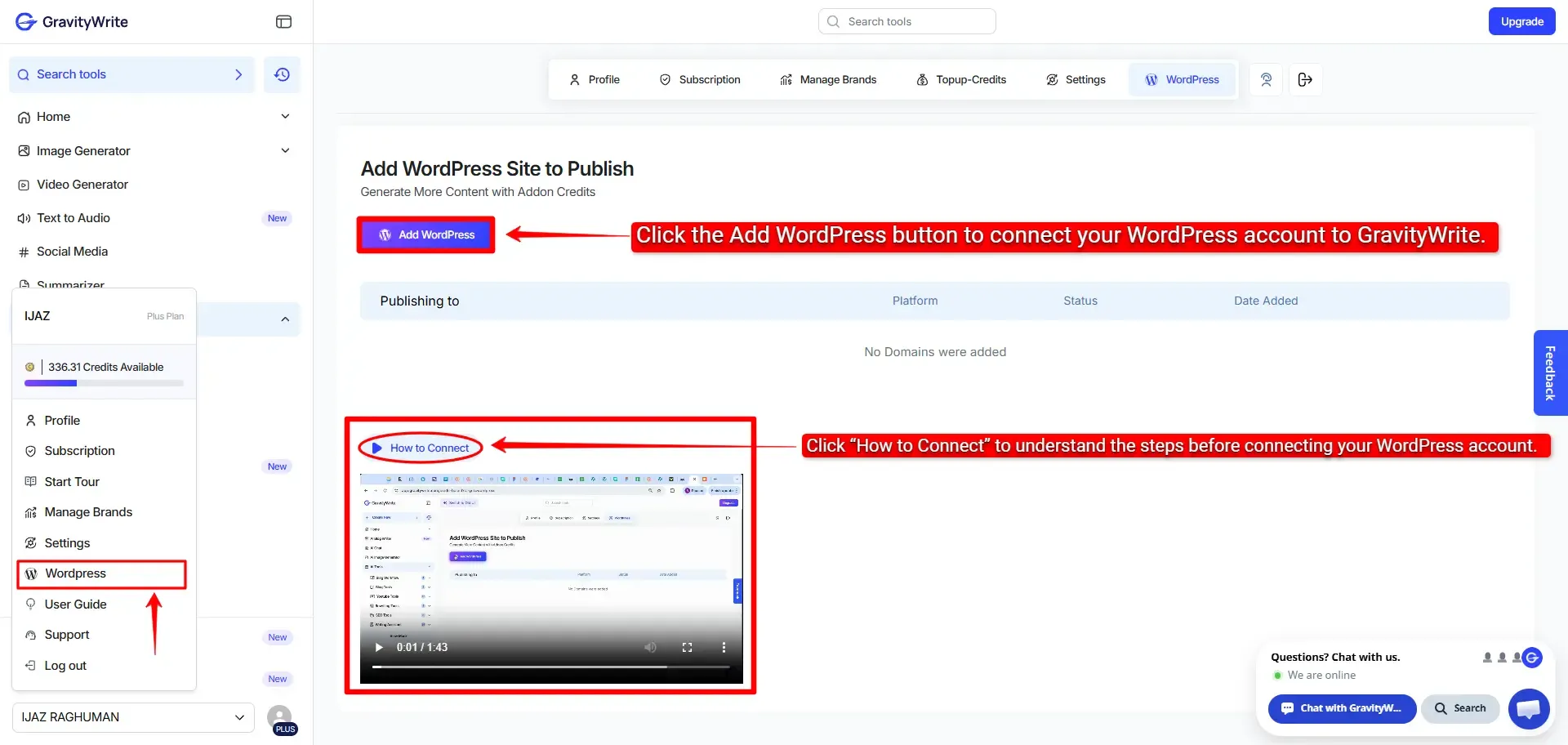Viewport: 1568px width, 745px height.
Task: Click the Add WordPress button
Action: click(x=426, y=234)
